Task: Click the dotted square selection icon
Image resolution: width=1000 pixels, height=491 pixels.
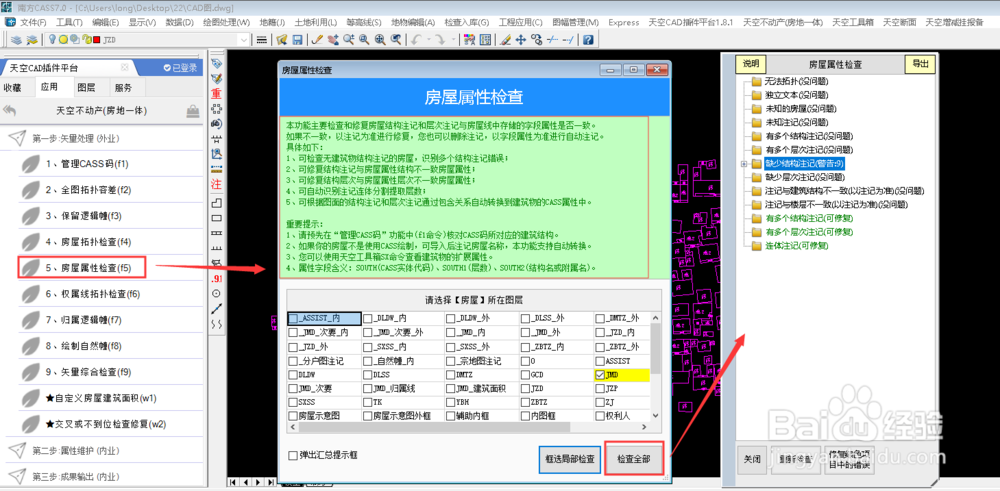Action: [217, 108]
